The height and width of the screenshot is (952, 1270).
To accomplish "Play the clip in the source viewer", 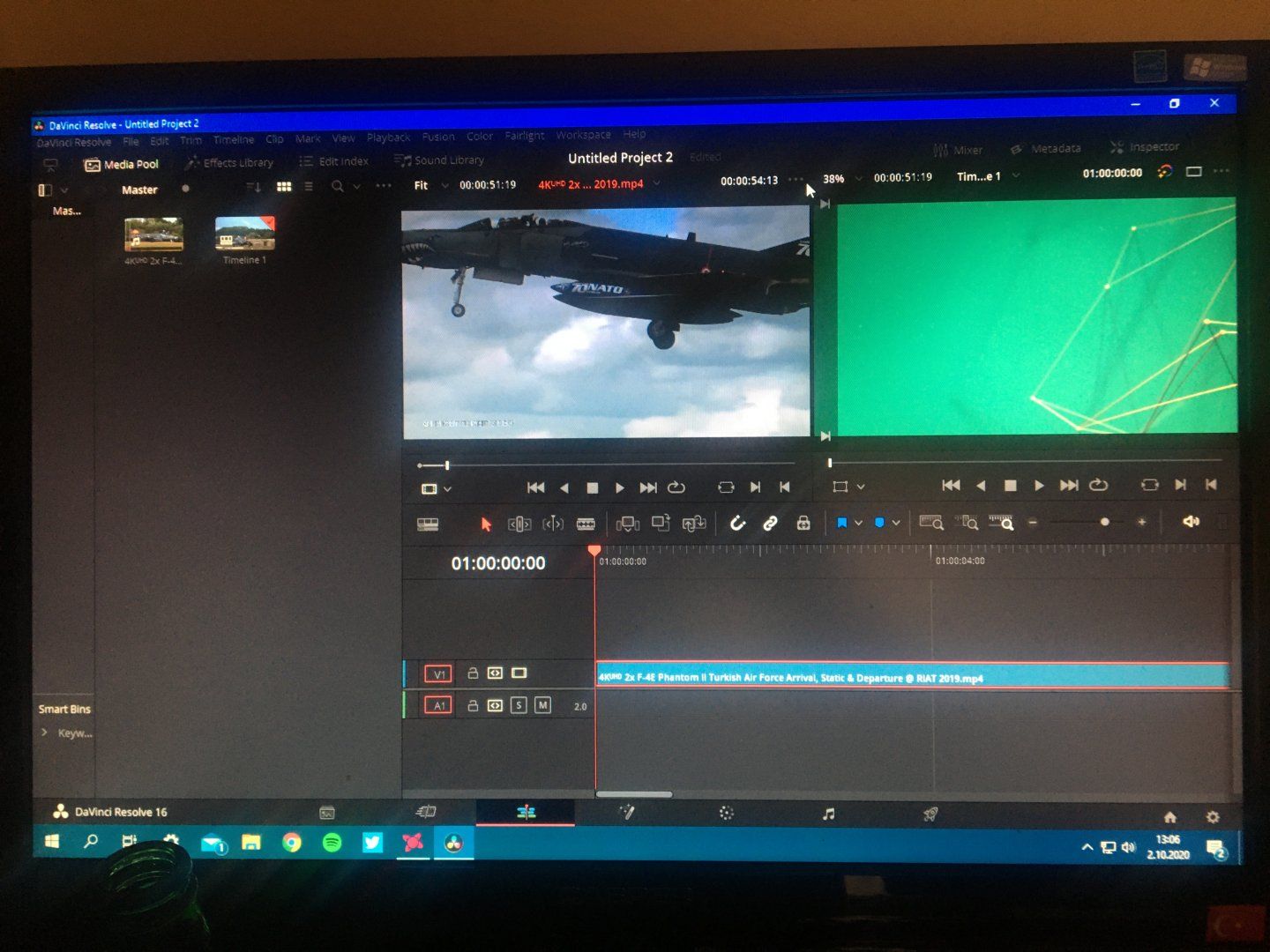I will [620, 487].
